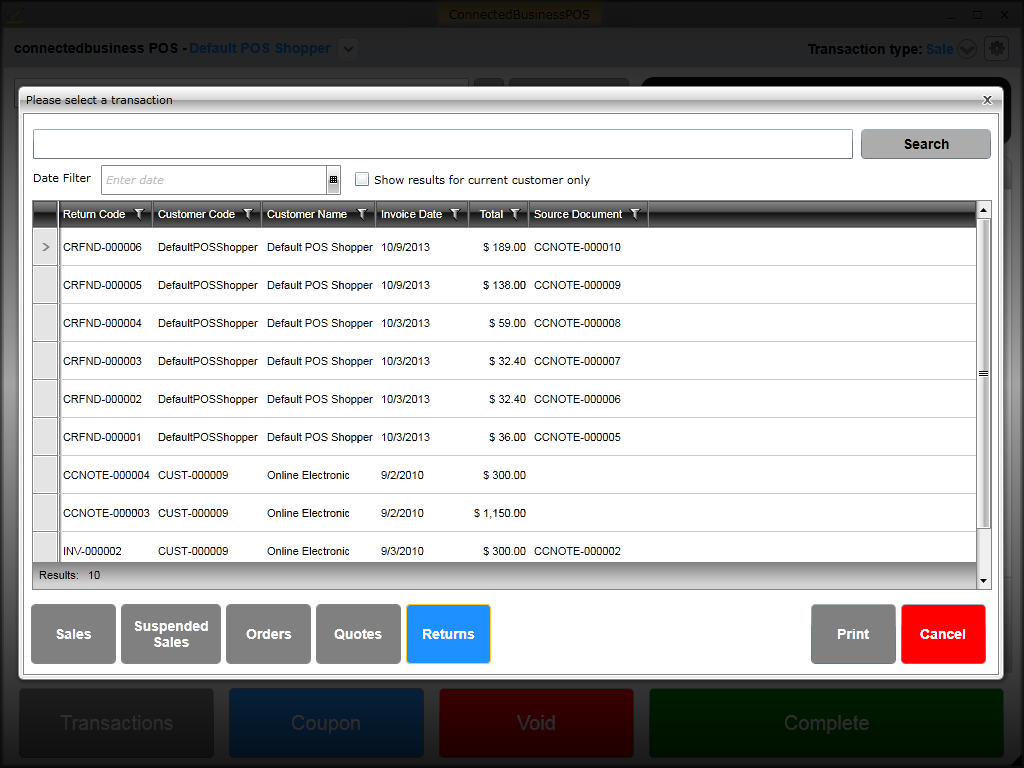Open the Source Document column filter

click(x=635, y=214)
